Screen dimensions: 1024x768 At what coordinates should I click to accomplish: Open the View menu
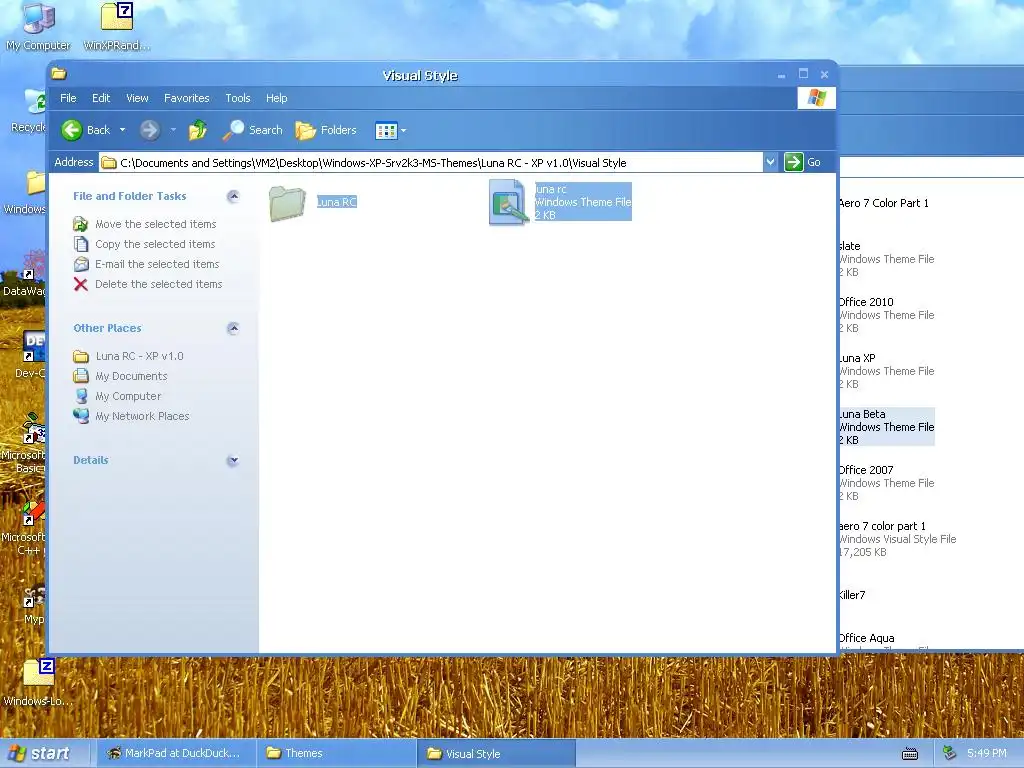click(x=137, y=98)
